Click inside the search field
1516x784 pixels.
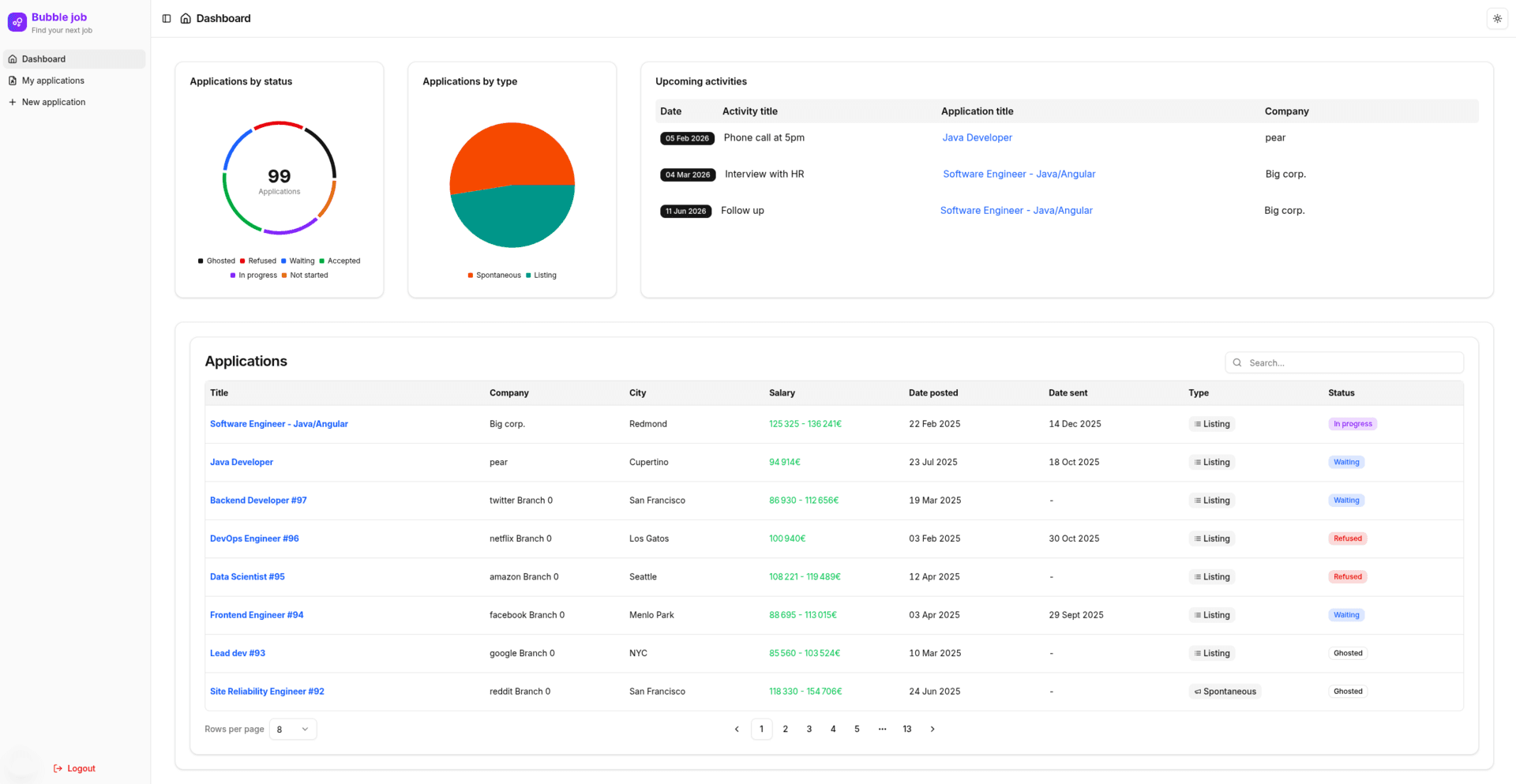click(1342, 362)
